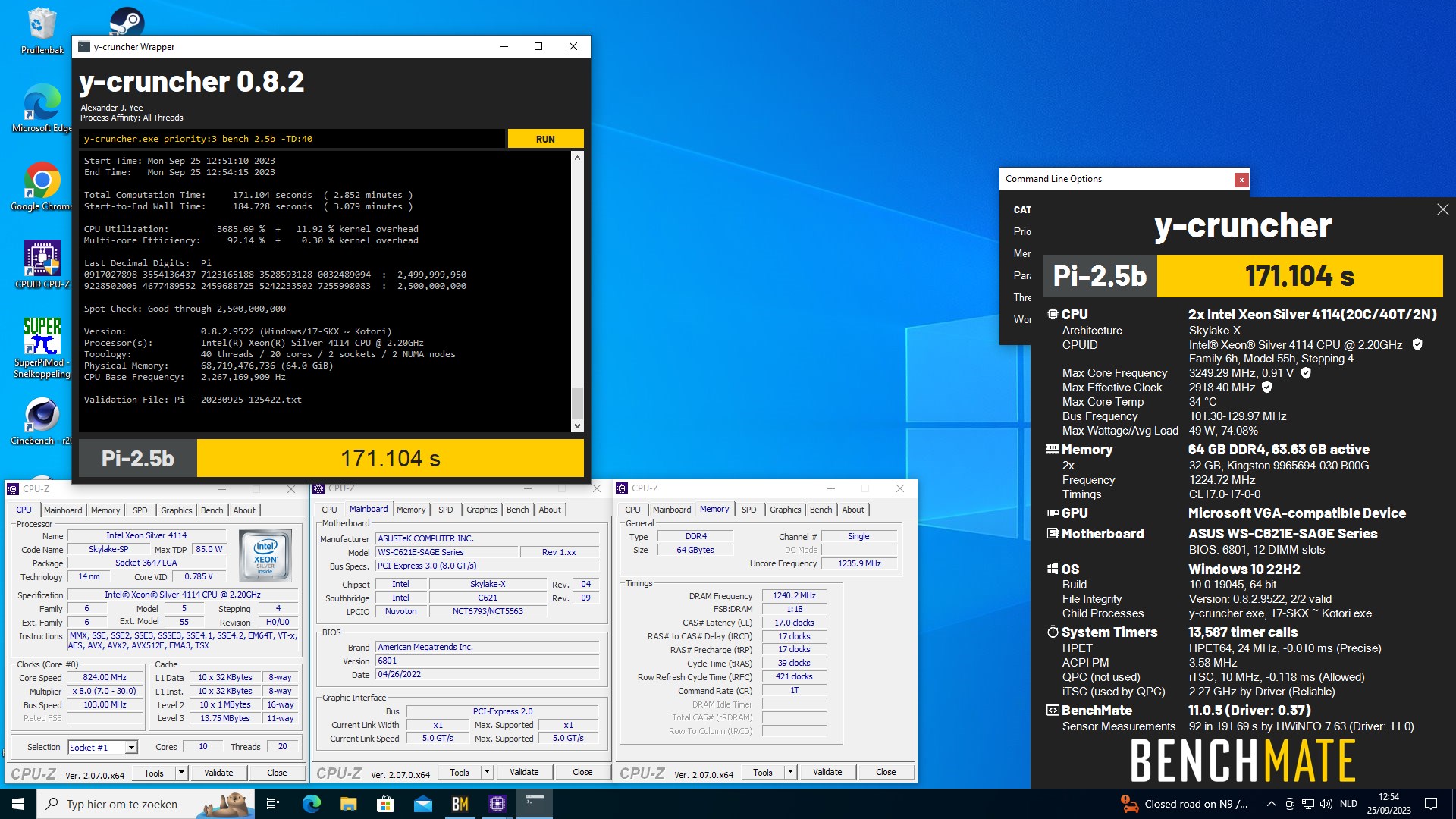Open the Microsoft Edge desktop shortcut

point(42,108)
